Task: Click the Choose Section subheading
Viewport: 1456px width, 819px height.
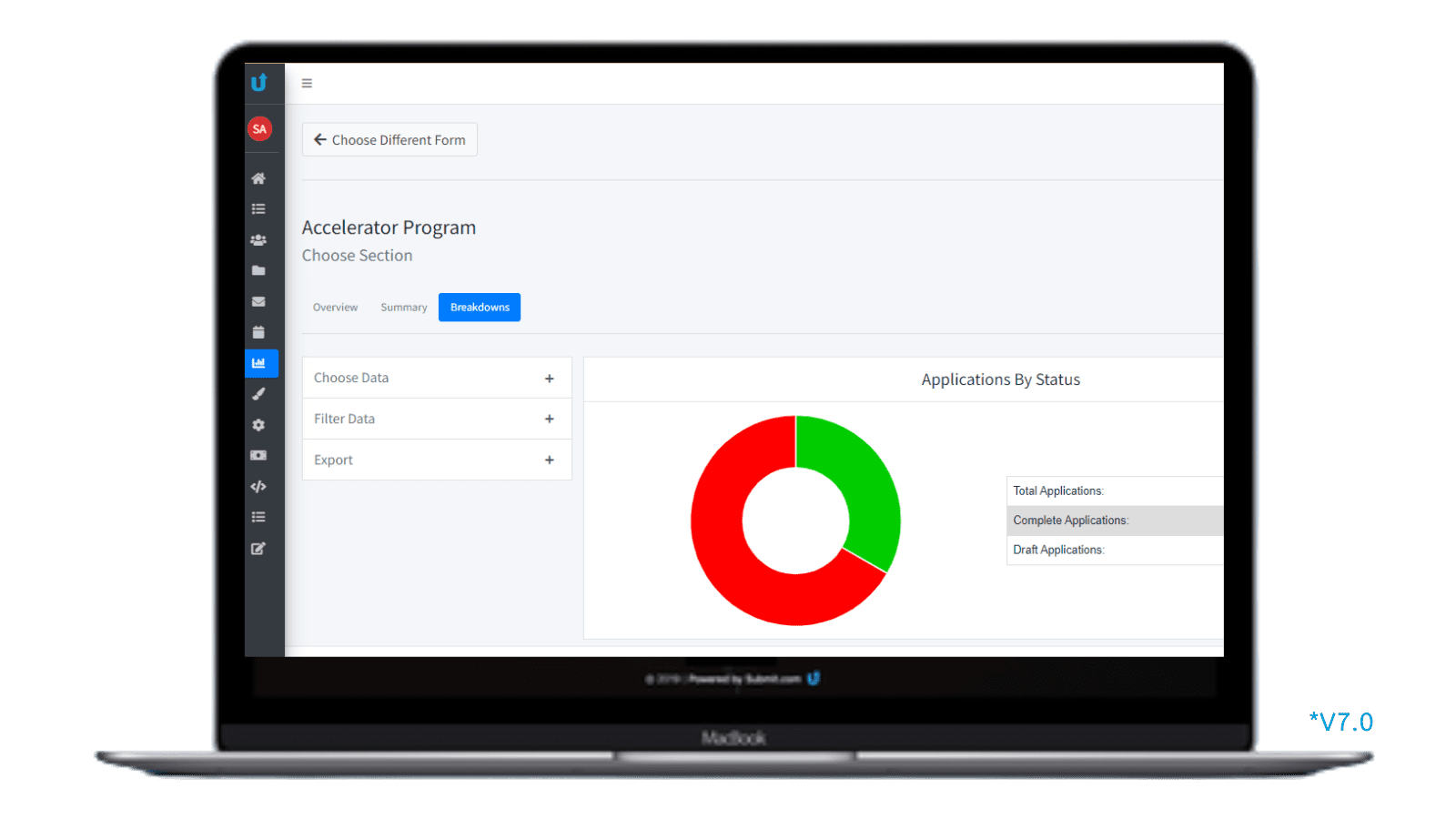Action: pos(357,256)
